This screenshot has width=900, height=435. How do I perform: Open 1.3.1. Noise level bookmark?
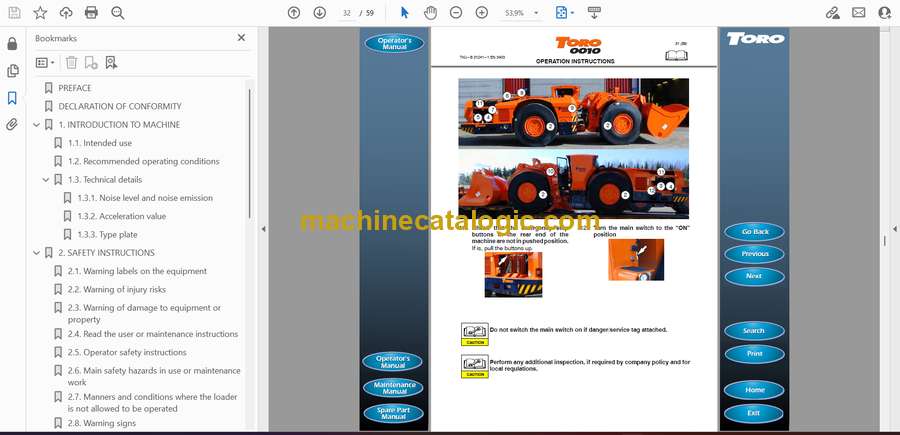pos(145,198)
